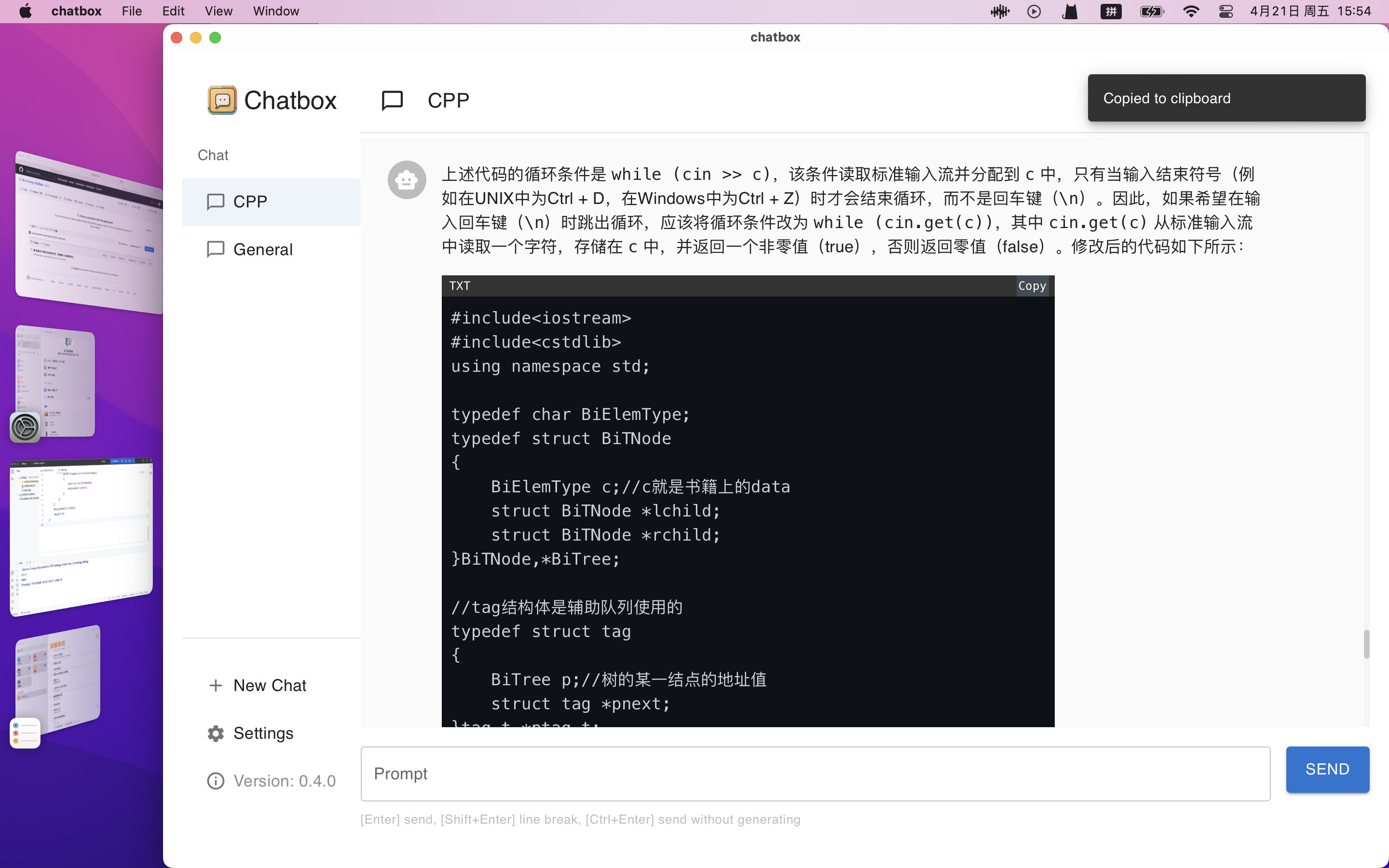Viewport: 1389px width, 868px height.
Task: Copy the code block via Copy button
Action: pyautogui.click(x=1032, y=285)
